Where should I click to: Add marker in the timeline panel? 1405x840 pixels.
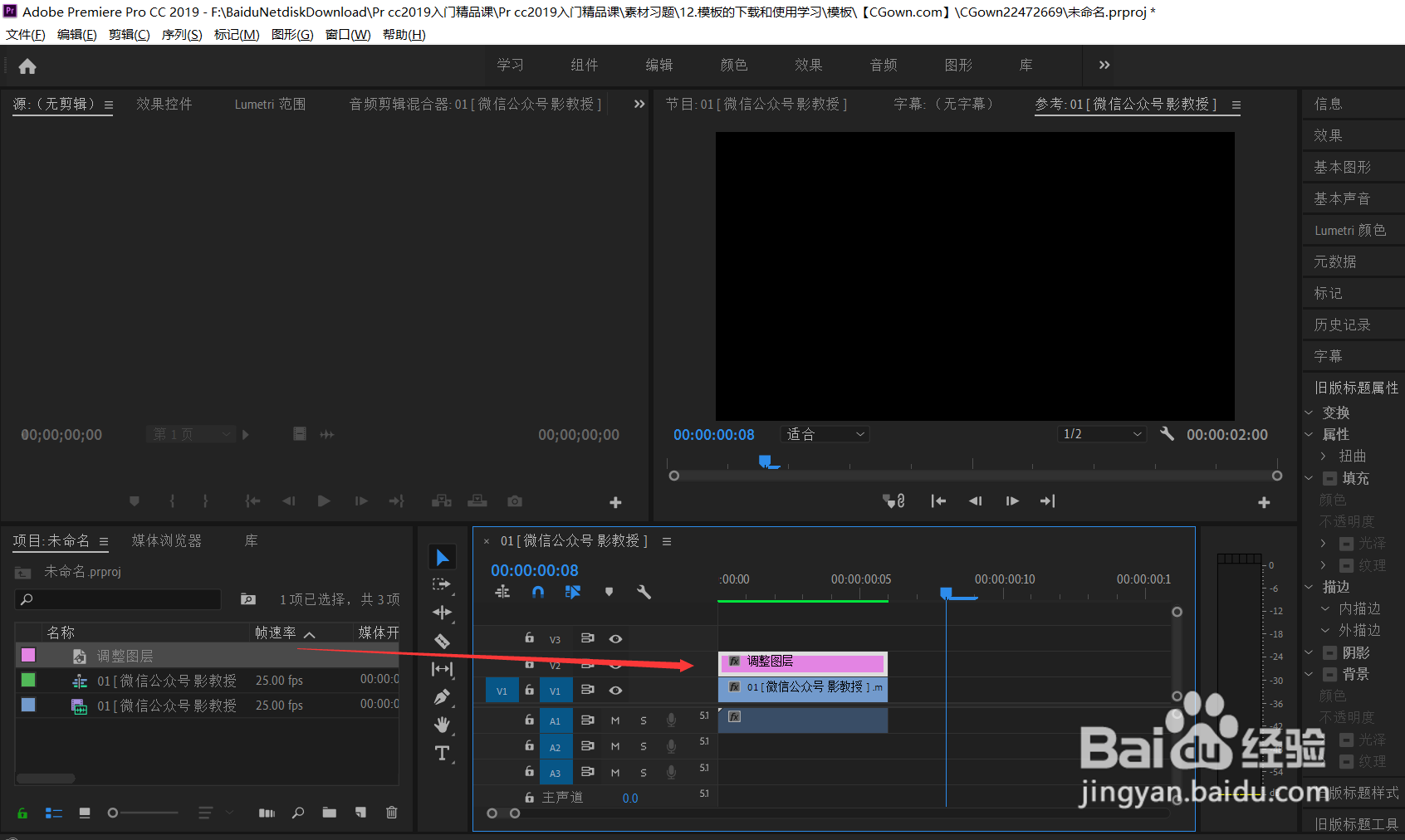(609, 592)
